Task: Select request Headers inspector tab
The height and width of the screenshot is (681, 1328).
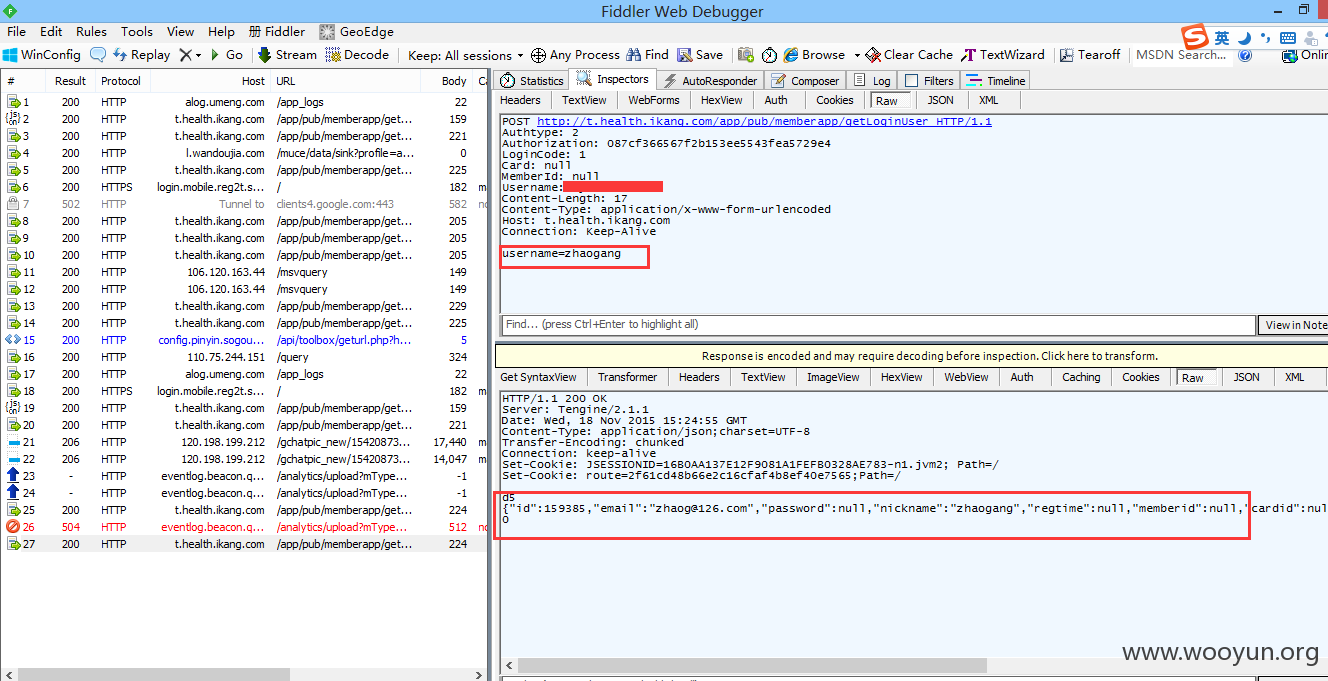Action: (x=520, y=100)
